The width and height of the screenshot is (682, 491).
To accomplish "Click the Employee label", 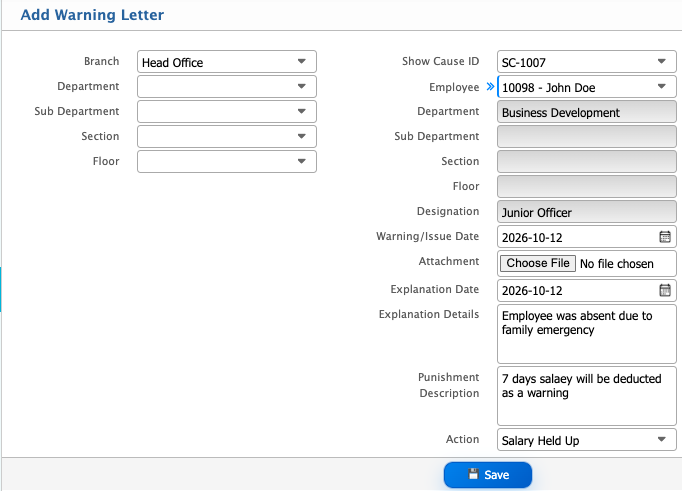I will click(454, 87).
